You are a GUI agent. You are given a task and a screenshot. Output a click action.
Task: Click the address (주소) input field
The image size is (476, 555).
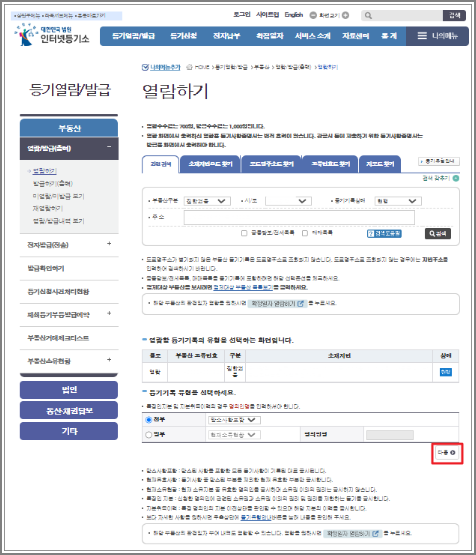click(x=299, y=218)
